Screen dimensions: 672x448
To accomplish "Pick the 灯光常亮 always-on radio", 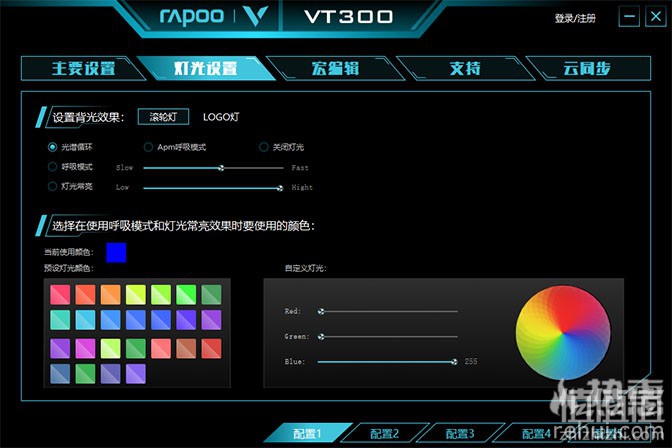I will [52, 186].
